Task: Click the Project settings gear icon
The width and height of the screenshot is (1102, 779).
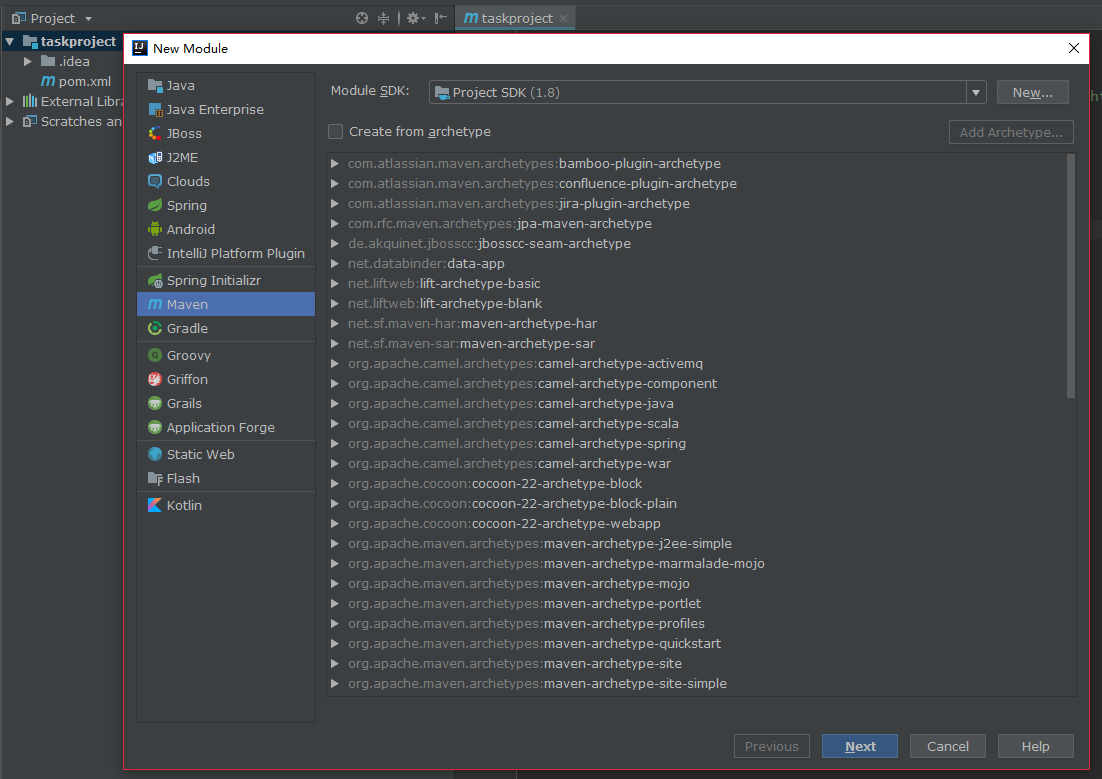Action: 412,18
